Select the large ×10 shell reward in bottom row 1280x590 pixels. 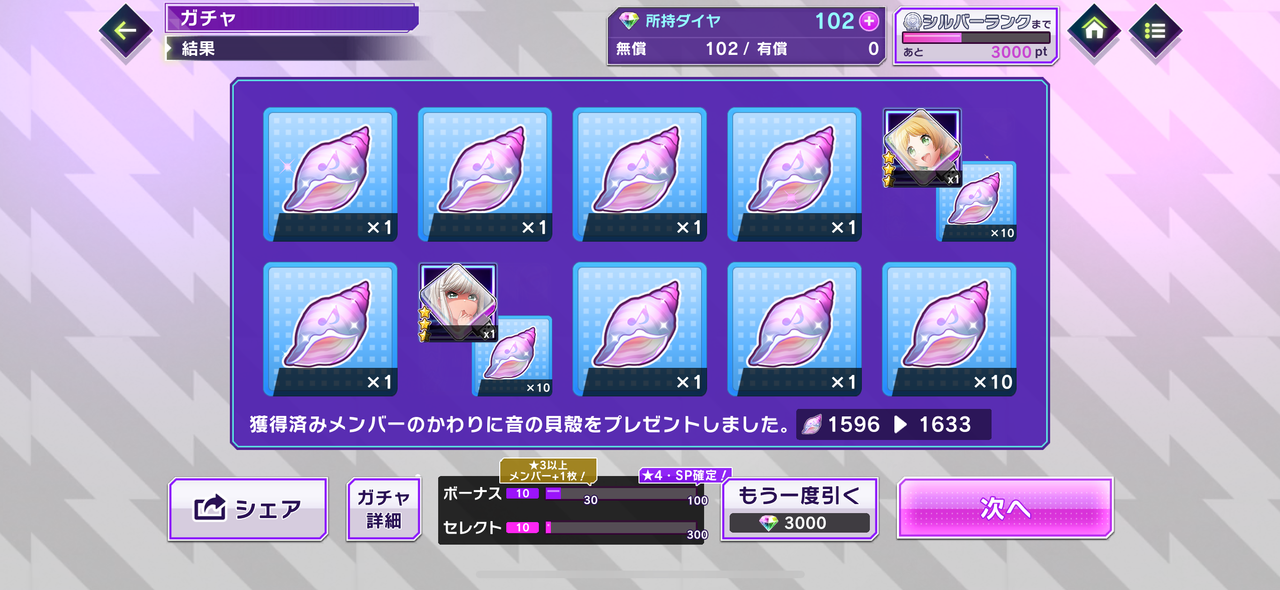(x=949, y=329)
